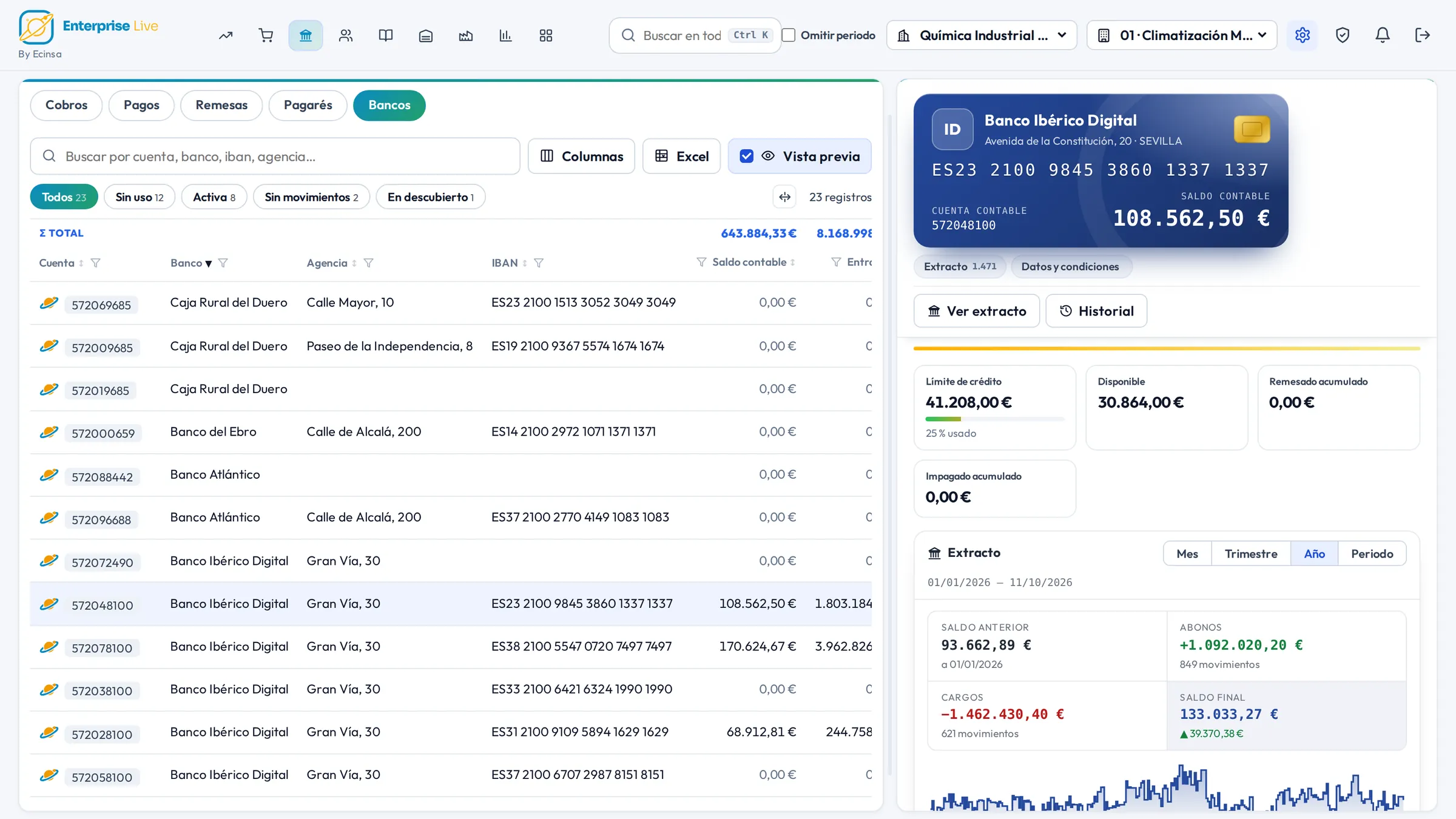
Task: Click the Buscar en todo global search box
Action: (695, 35)
